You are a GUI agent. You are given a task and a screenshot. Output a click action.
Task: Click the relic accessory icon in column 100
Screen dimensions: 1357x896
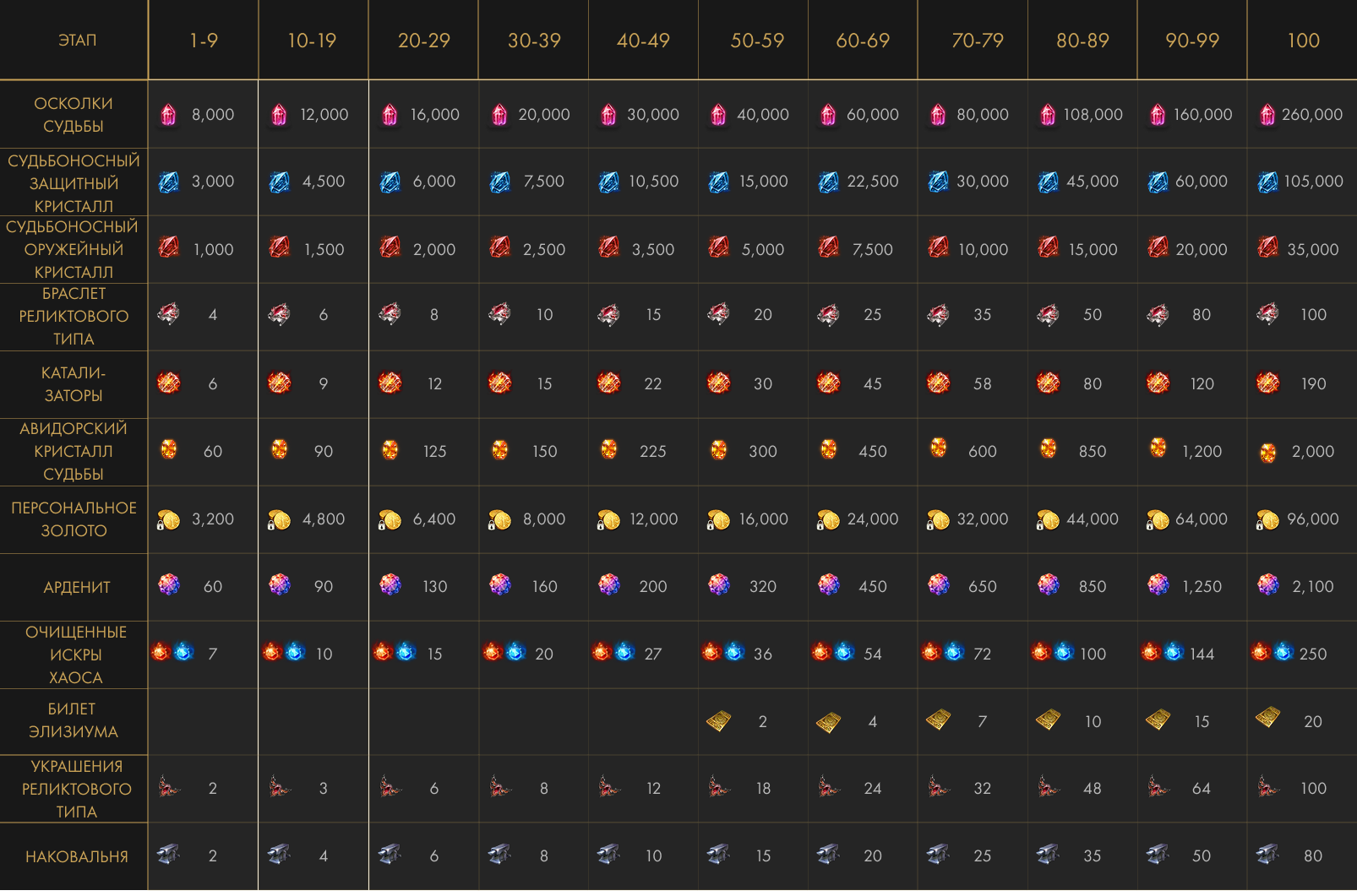pos(1267,788)
